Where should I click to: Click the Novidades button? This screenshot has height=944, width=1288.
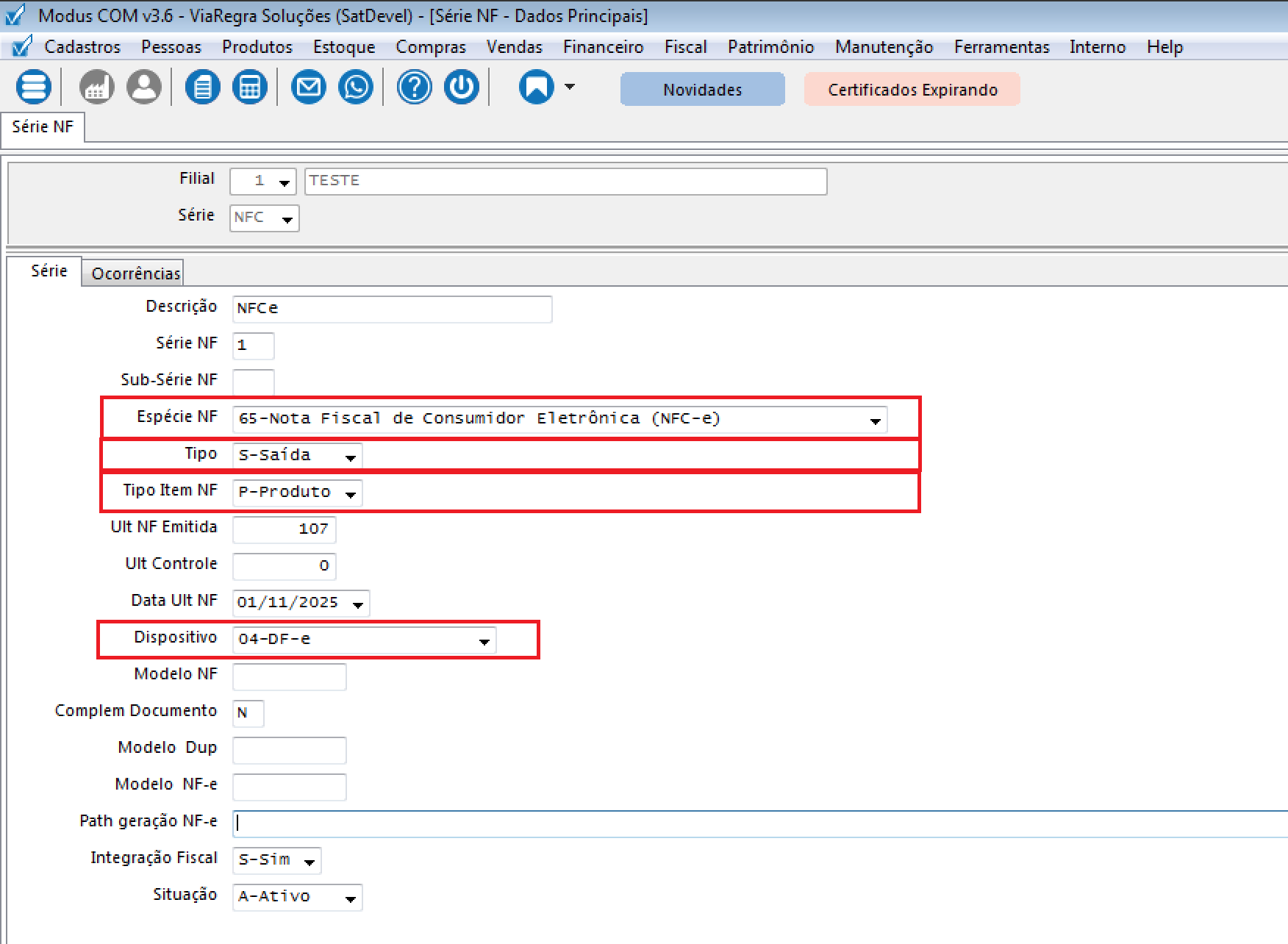(702, 90)
